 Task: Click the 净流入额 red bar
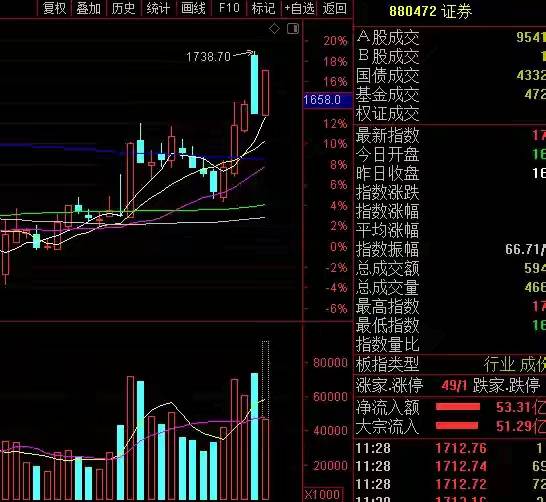pos(458,407)
